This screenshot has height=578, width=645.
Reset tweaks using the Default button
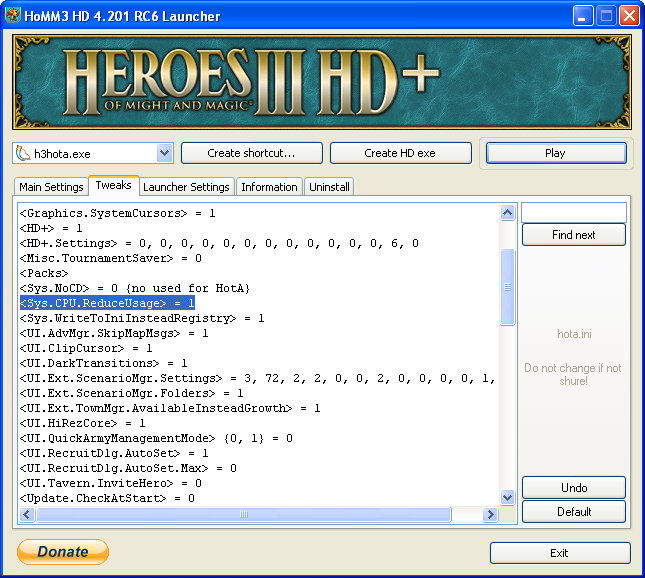coord(573,511)
